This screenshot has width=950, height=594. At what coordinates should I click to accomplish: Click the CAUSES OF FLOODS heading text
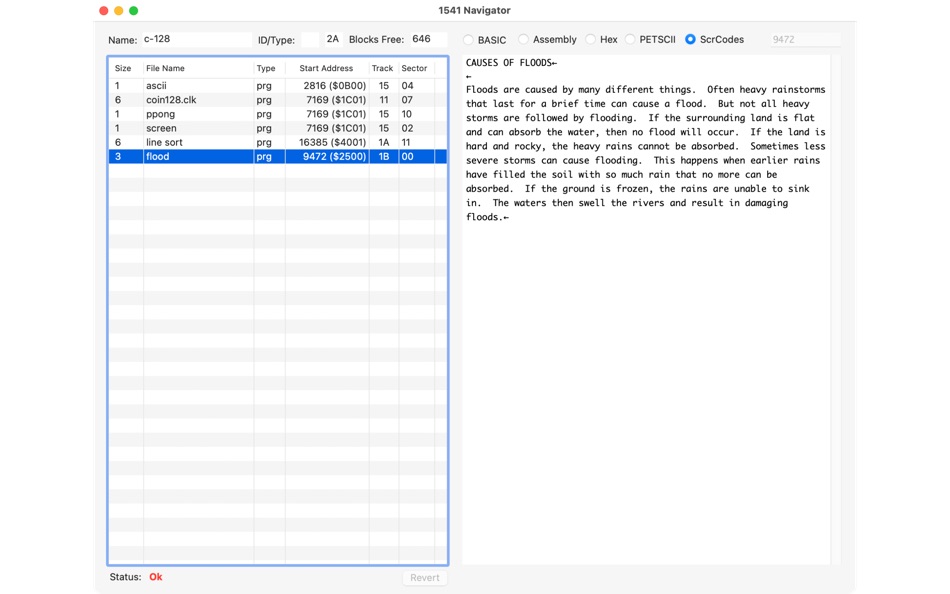click(509, 62)
